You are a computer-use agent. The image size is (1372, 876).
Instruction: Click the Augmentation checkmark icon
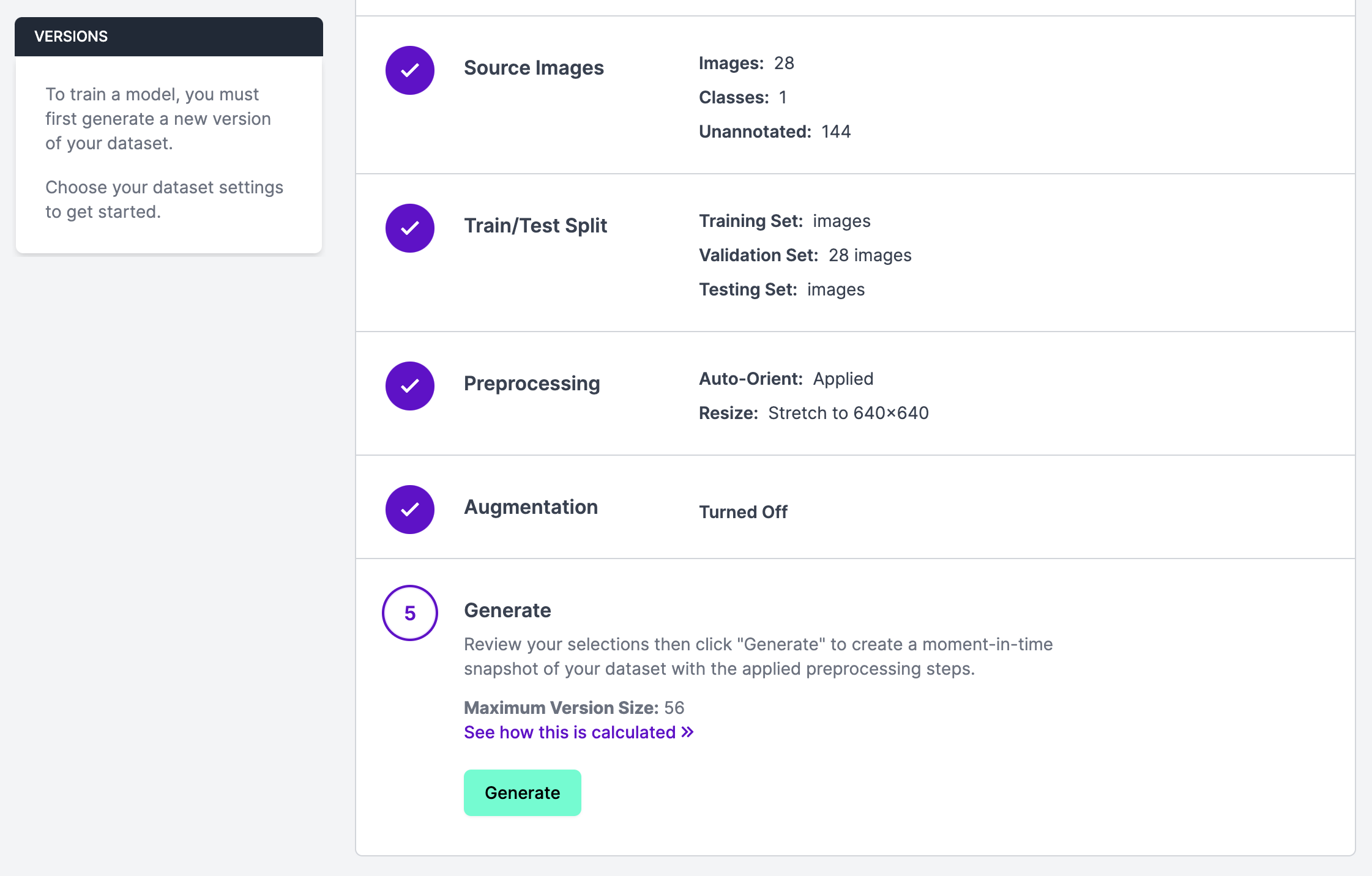tap(409, 510)
